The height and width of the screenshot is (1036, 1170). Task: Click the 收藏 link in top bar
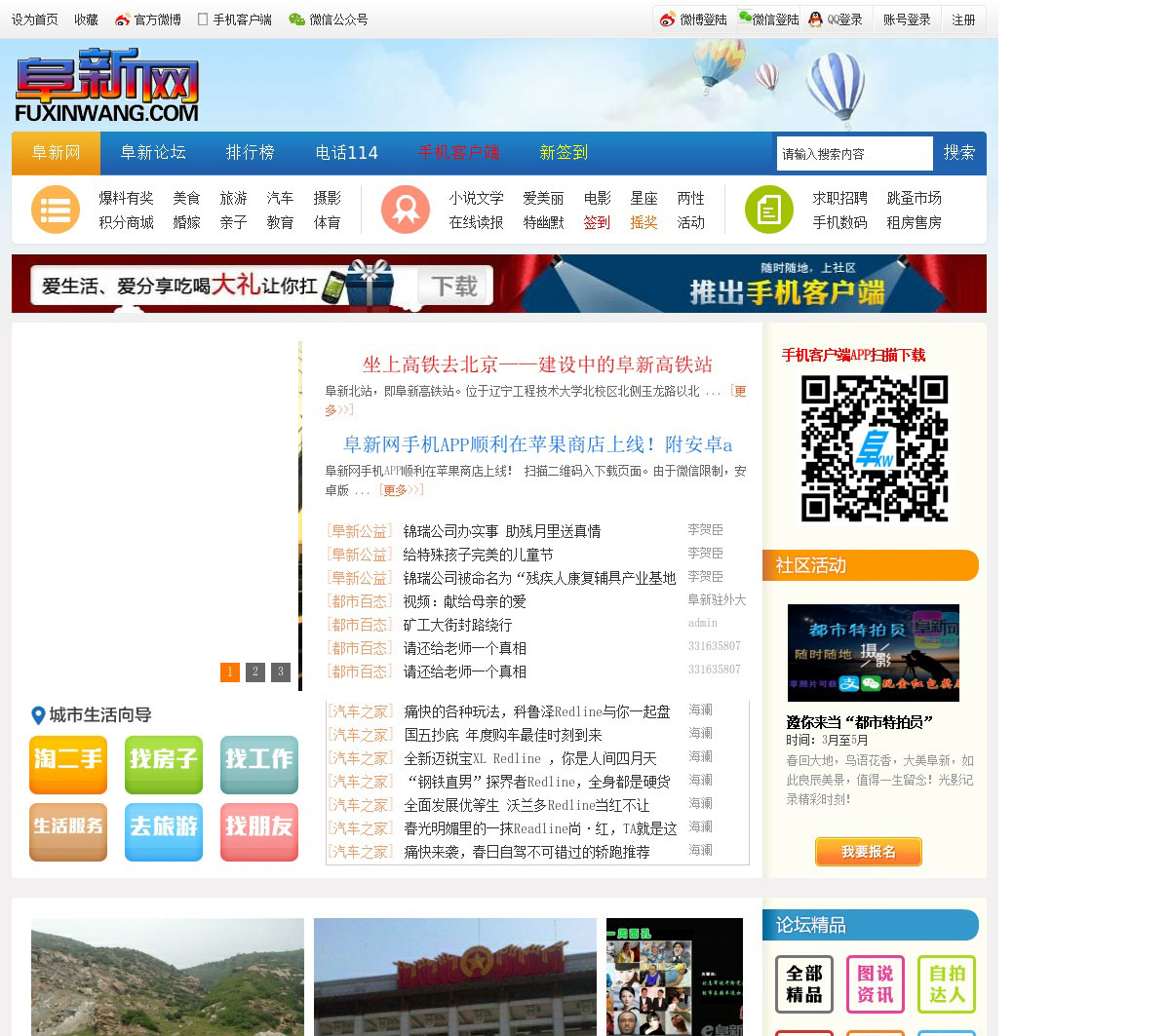tap(86, 19)
